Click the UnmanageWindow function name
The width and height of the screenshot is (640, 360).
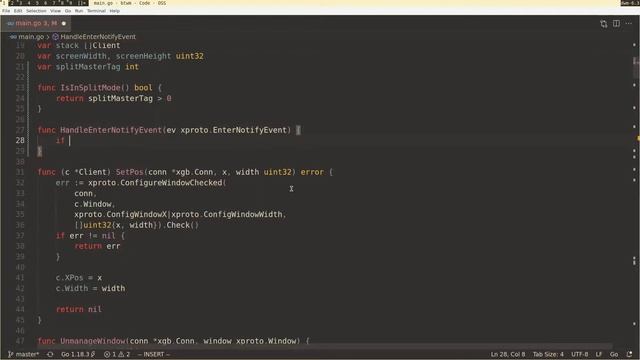(93, 341)
